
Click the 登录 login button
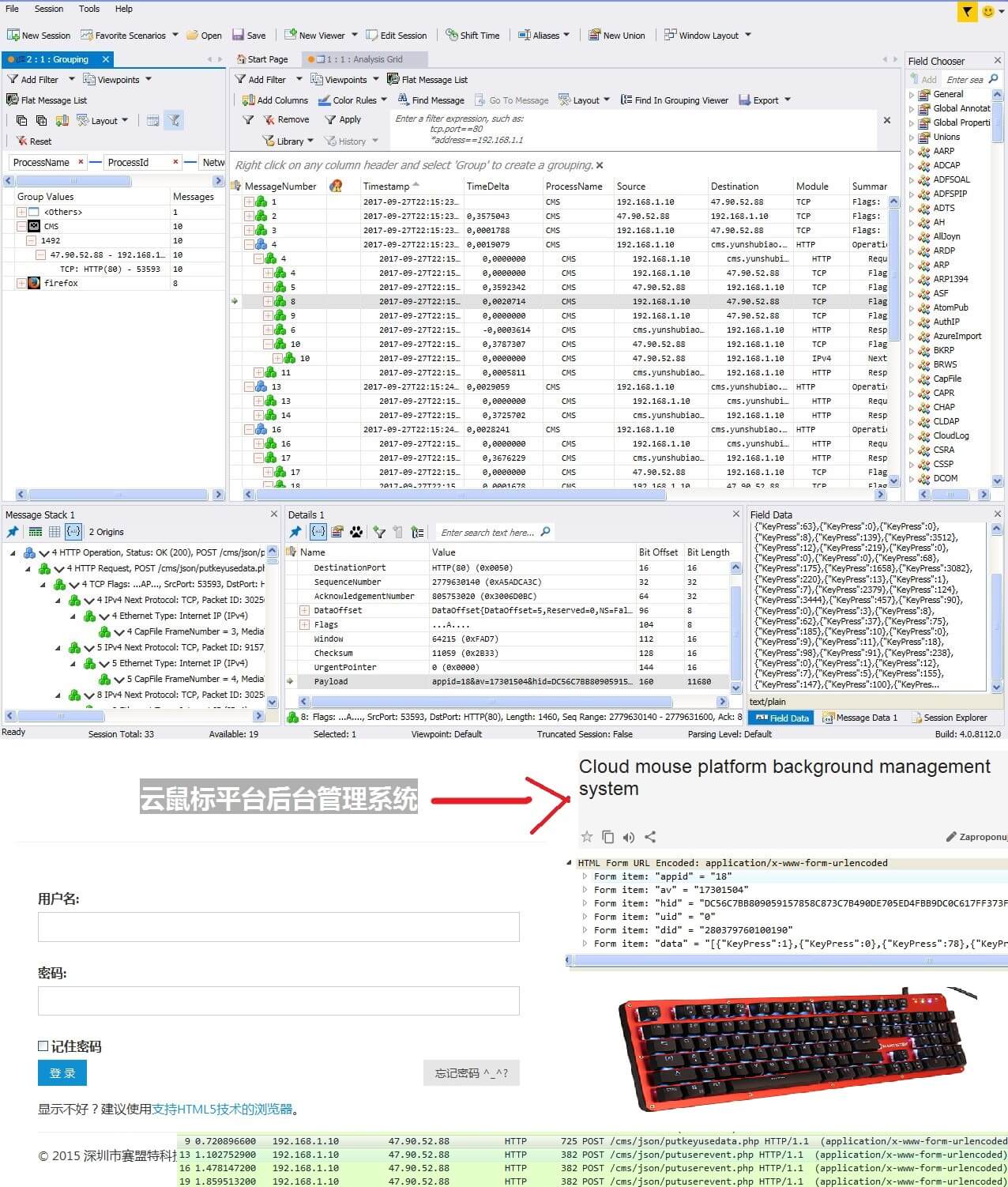[x=62, y=1073]
